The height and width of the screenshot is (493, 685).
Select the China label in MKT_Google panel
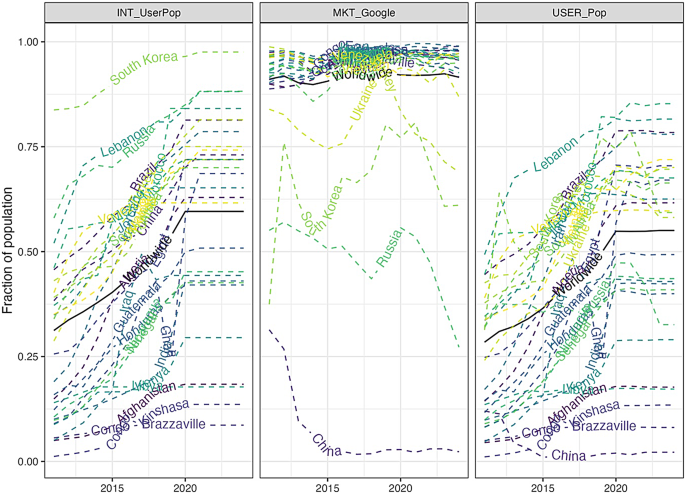point(327,443)
